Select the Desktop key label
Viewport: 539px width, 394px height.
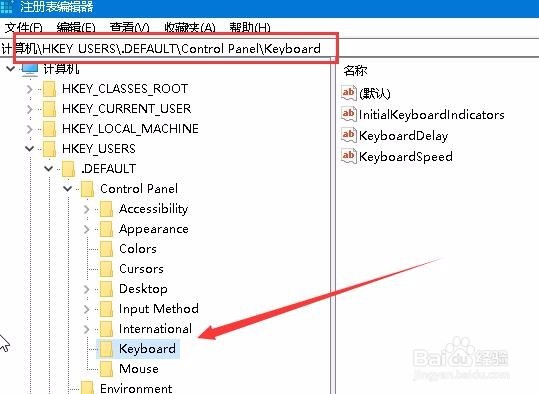click(x=143, y=289)
